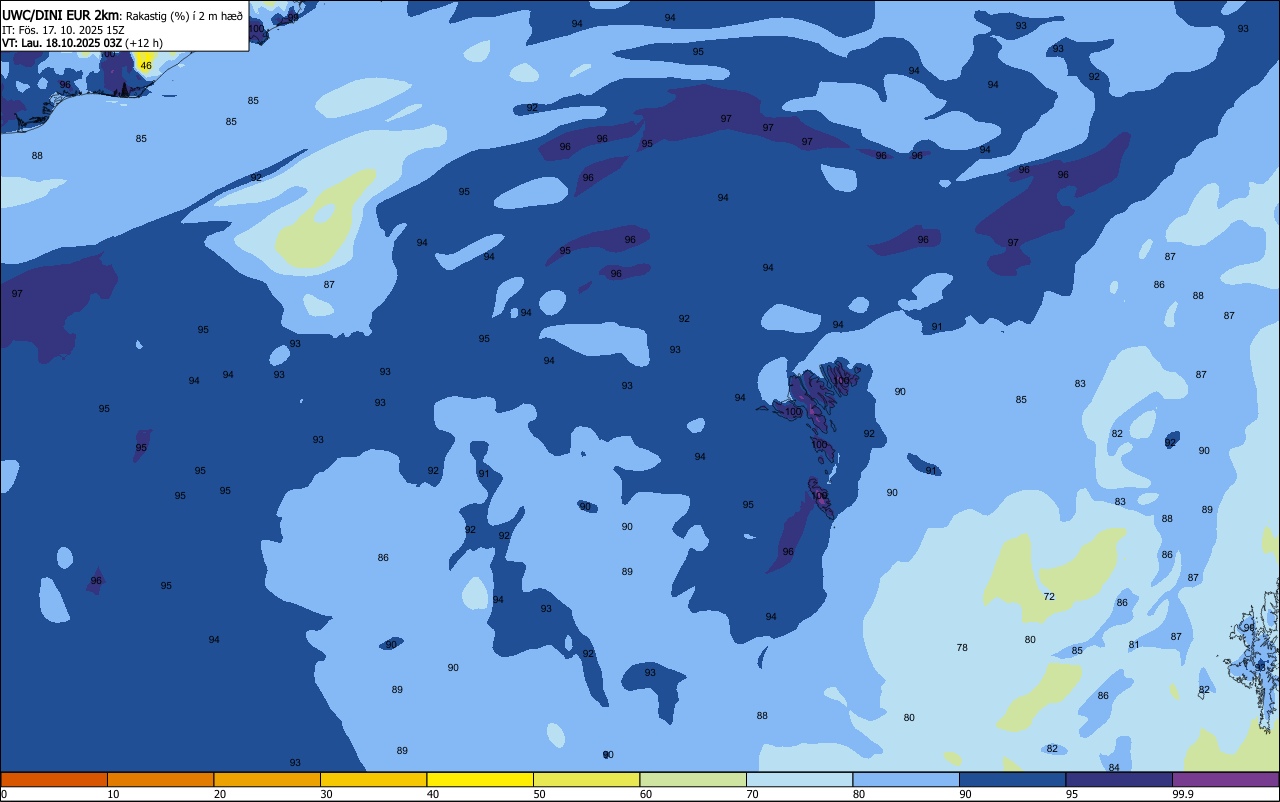The height and width of the screenshot is (802, 1280).
Task: Pick the yellow-green 50–60 legend swatch
Action: tap(586, 779)
